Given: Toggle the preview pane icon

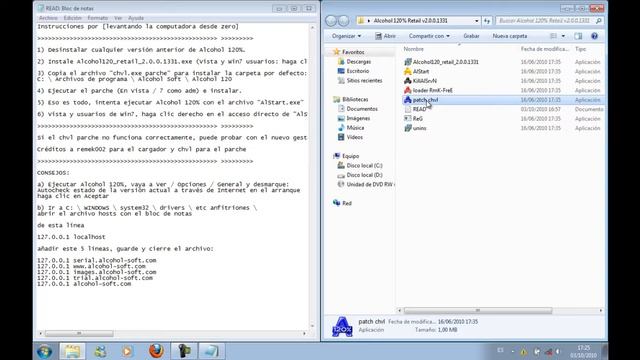Looking at the screenshot, I should point(578,36).
